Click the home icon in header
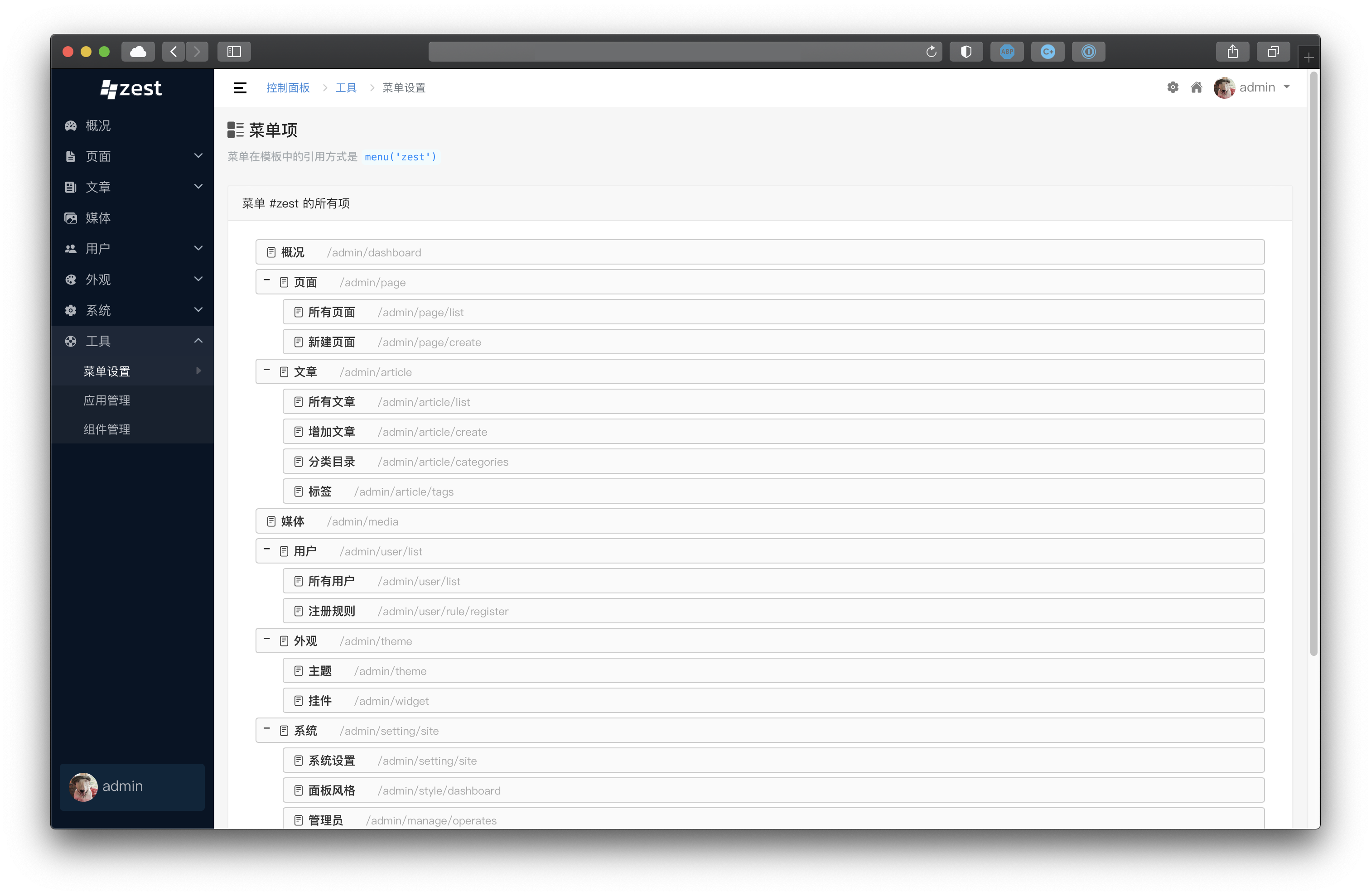Viewport: 1371px width, 896px height. [x=1197, y=87]
